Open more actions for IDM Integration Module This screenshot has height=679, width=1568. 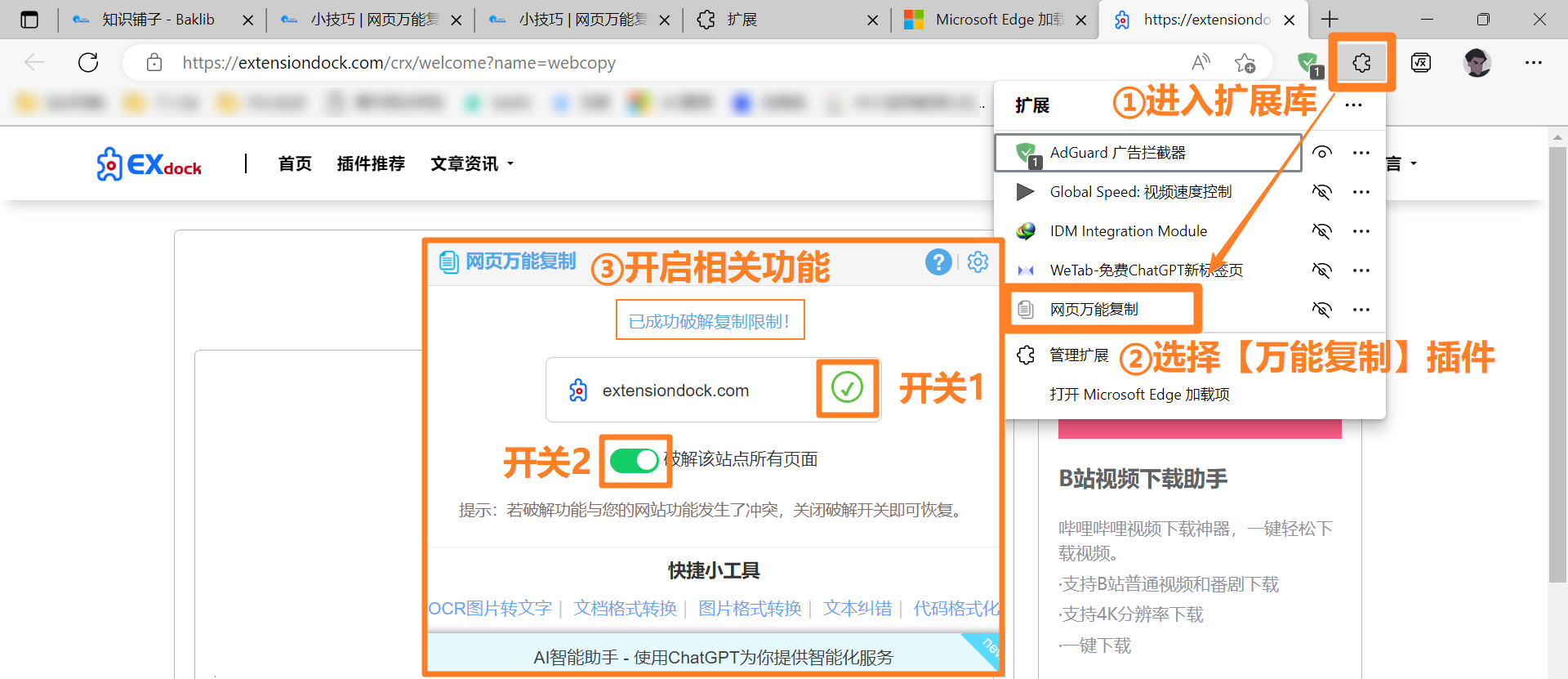1361,231
